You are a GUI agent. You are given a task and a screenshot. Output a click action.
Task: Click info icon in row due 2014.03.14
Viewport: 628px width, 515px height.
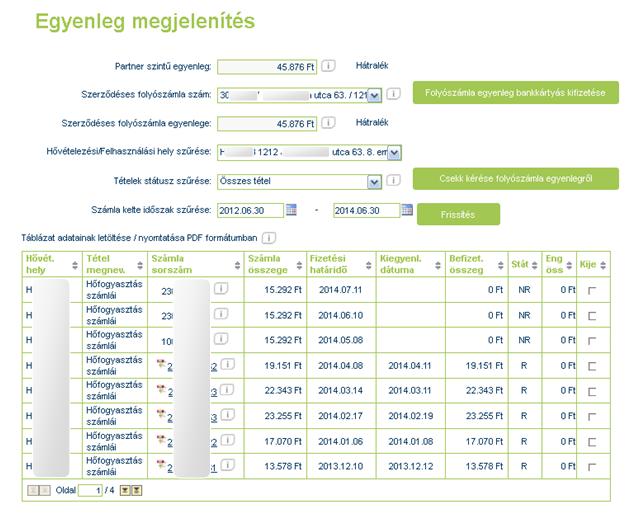(x=227, y=389)
